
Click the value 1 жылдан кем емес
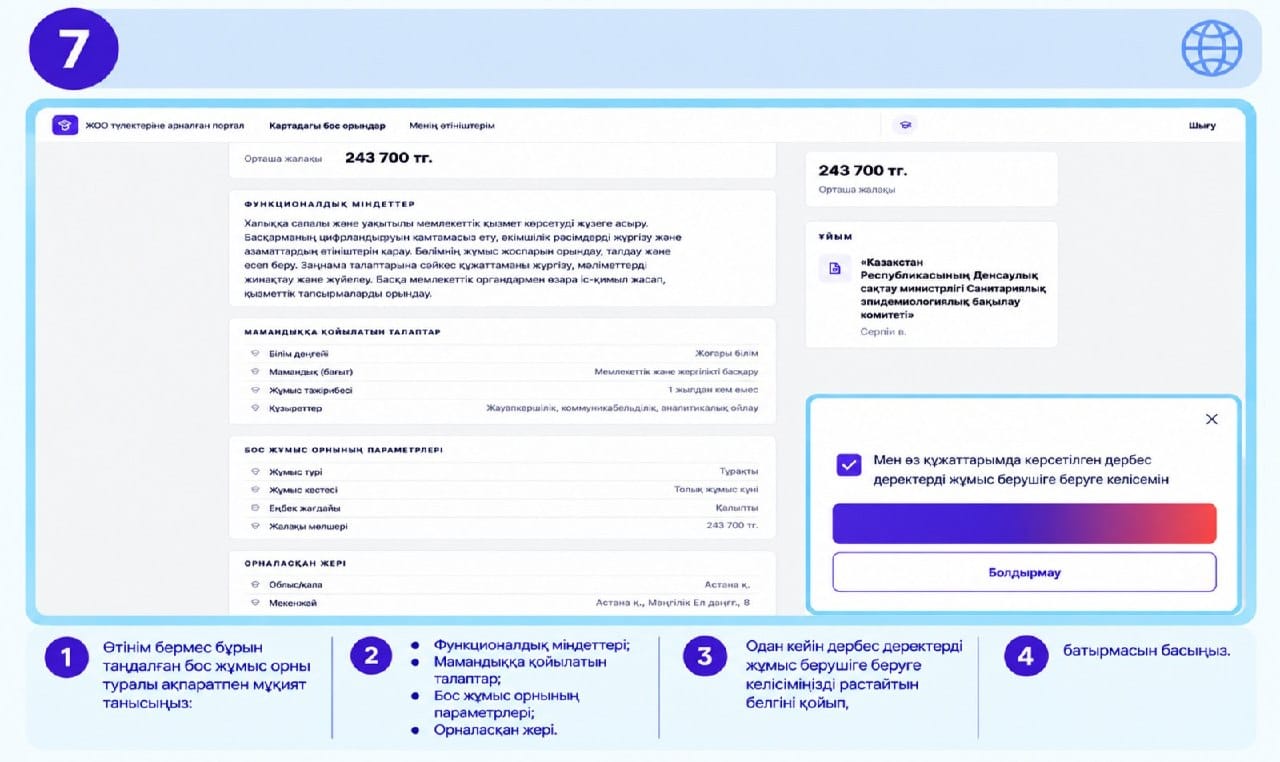tap(713, 390)
